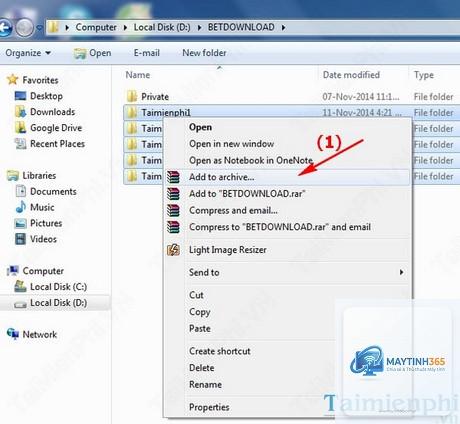The image size is (460, 424).
Task: Click the Music note icon
Action: [x=21, y=207]
